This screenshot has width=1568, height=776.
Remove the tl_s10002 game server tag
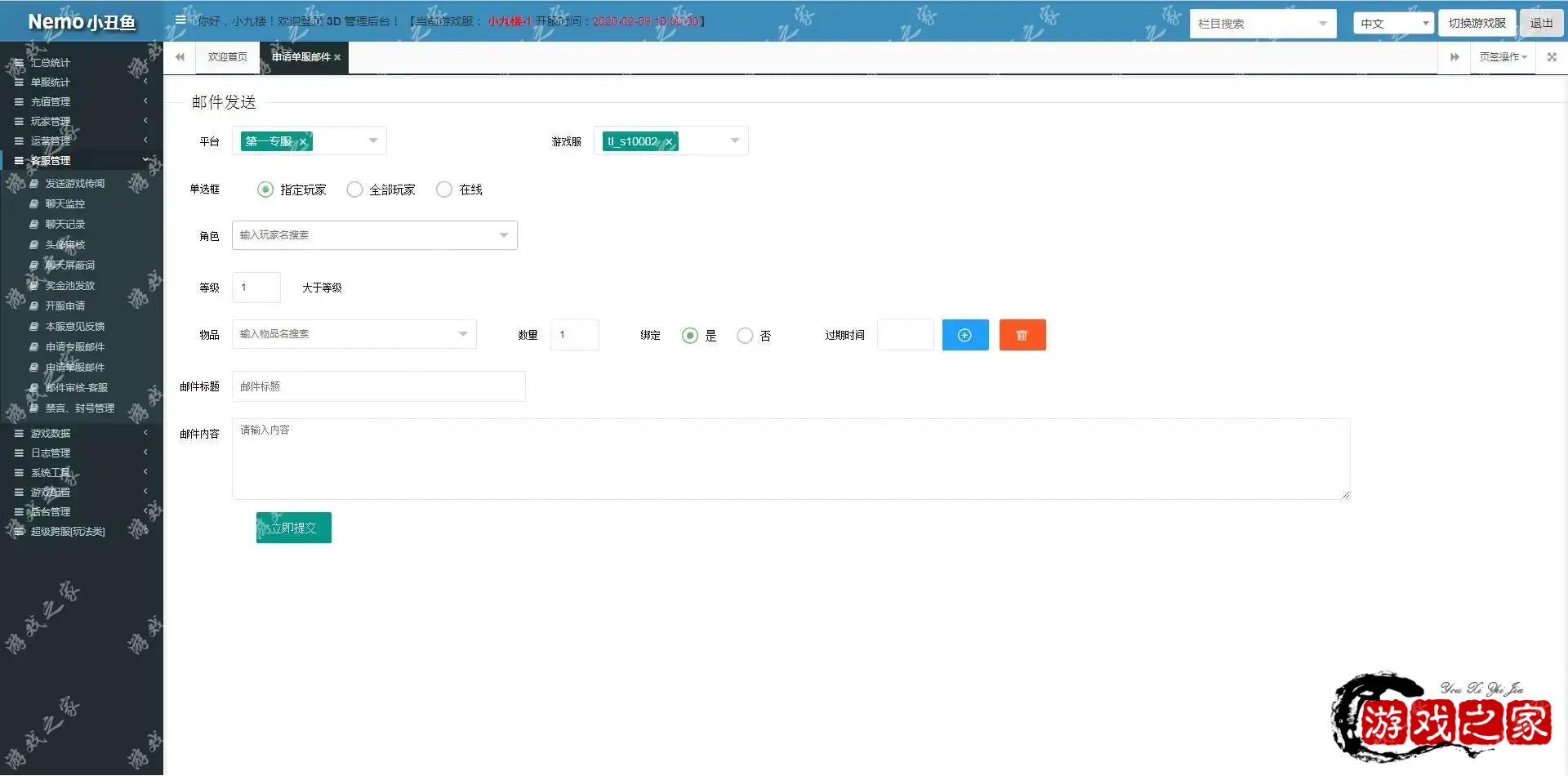point(669,142)
